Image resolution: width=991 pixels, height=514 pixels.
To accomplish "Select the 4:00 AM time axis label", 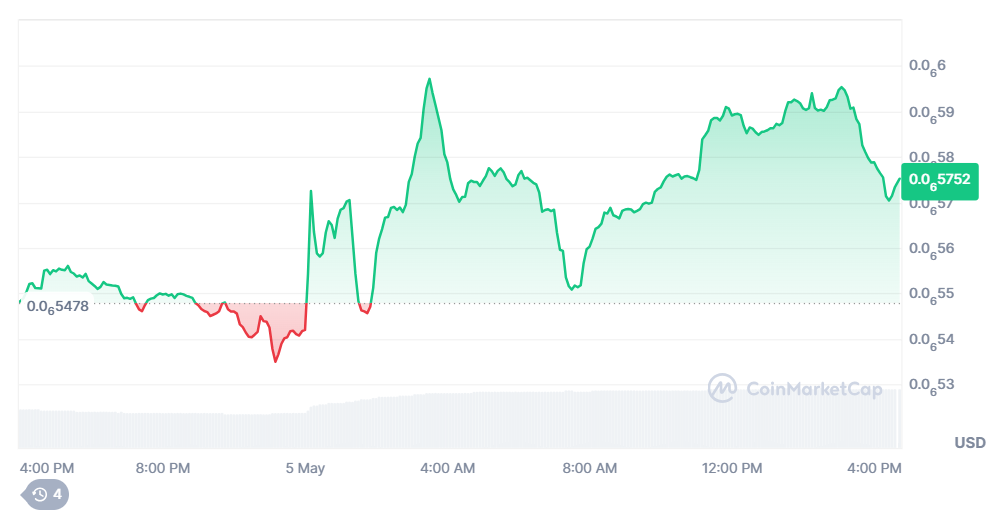I will (447, 468).
